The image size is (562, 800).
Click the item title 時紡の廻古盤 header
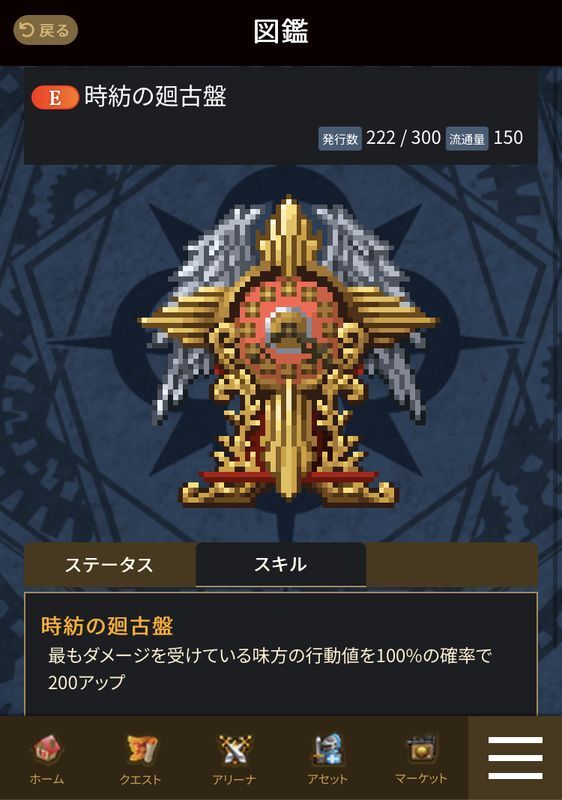tap(156, 96)
